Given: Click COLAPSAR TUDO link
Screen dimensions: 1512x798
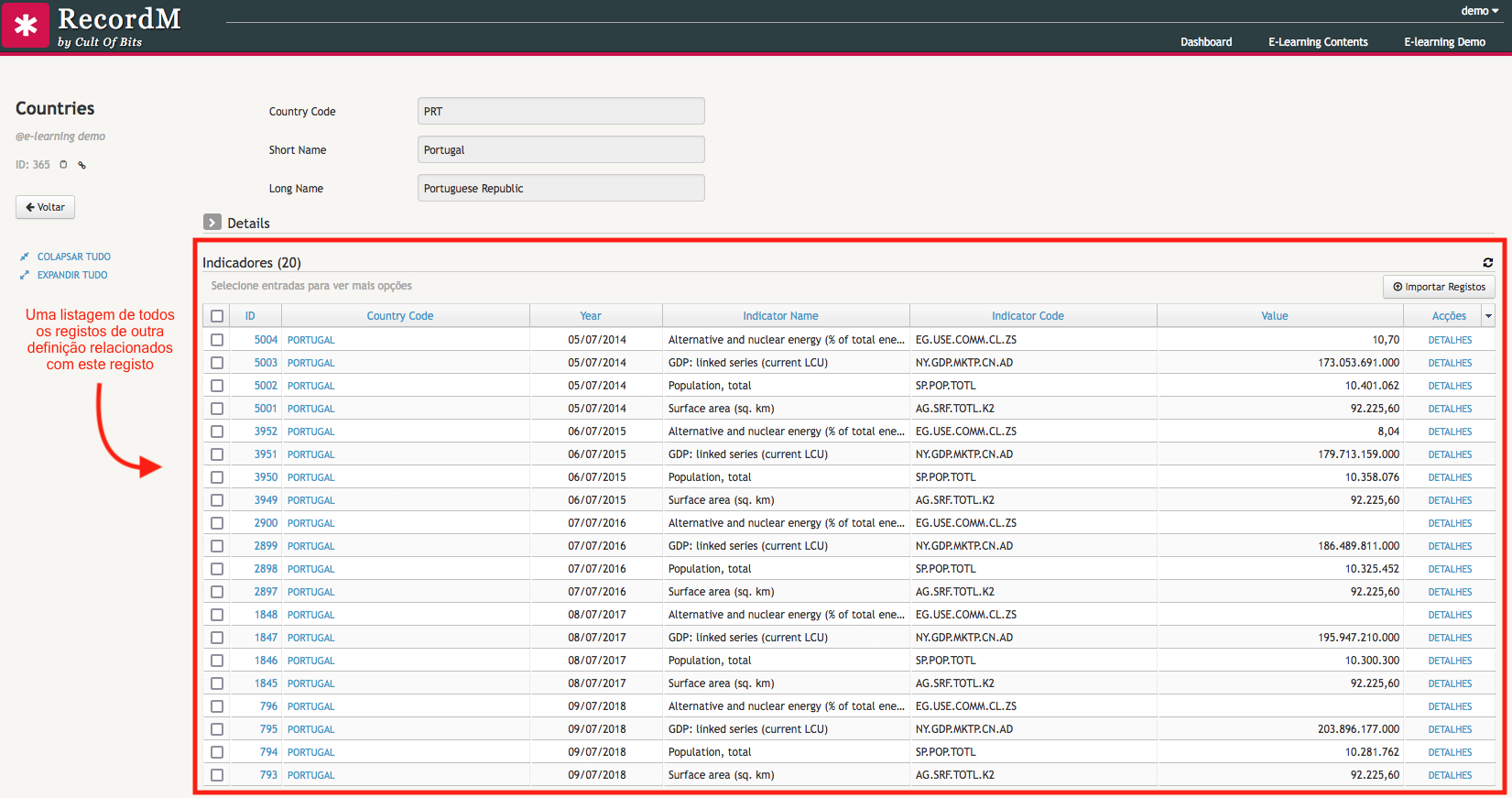Looking at the screenshot, I should 74,257.
